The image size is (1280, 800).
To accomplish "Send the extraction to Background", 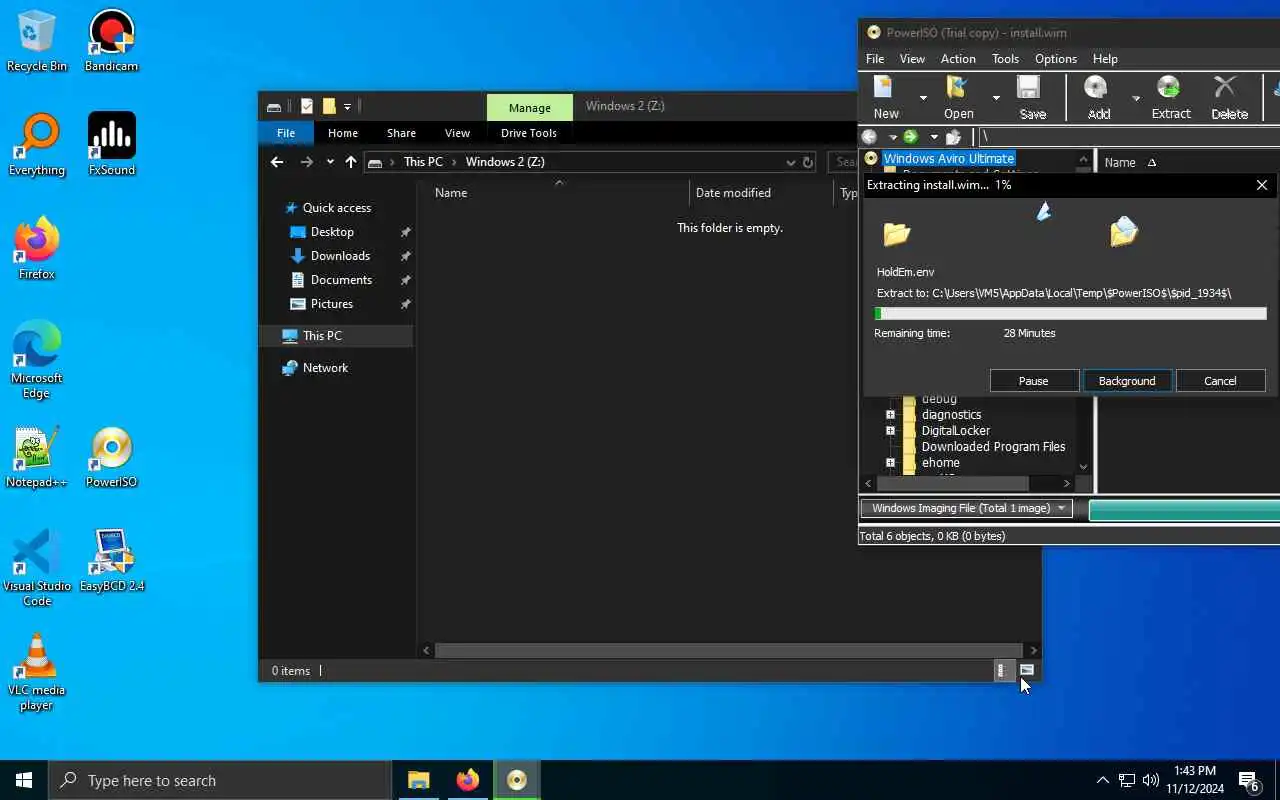I will coord(1127,381).
